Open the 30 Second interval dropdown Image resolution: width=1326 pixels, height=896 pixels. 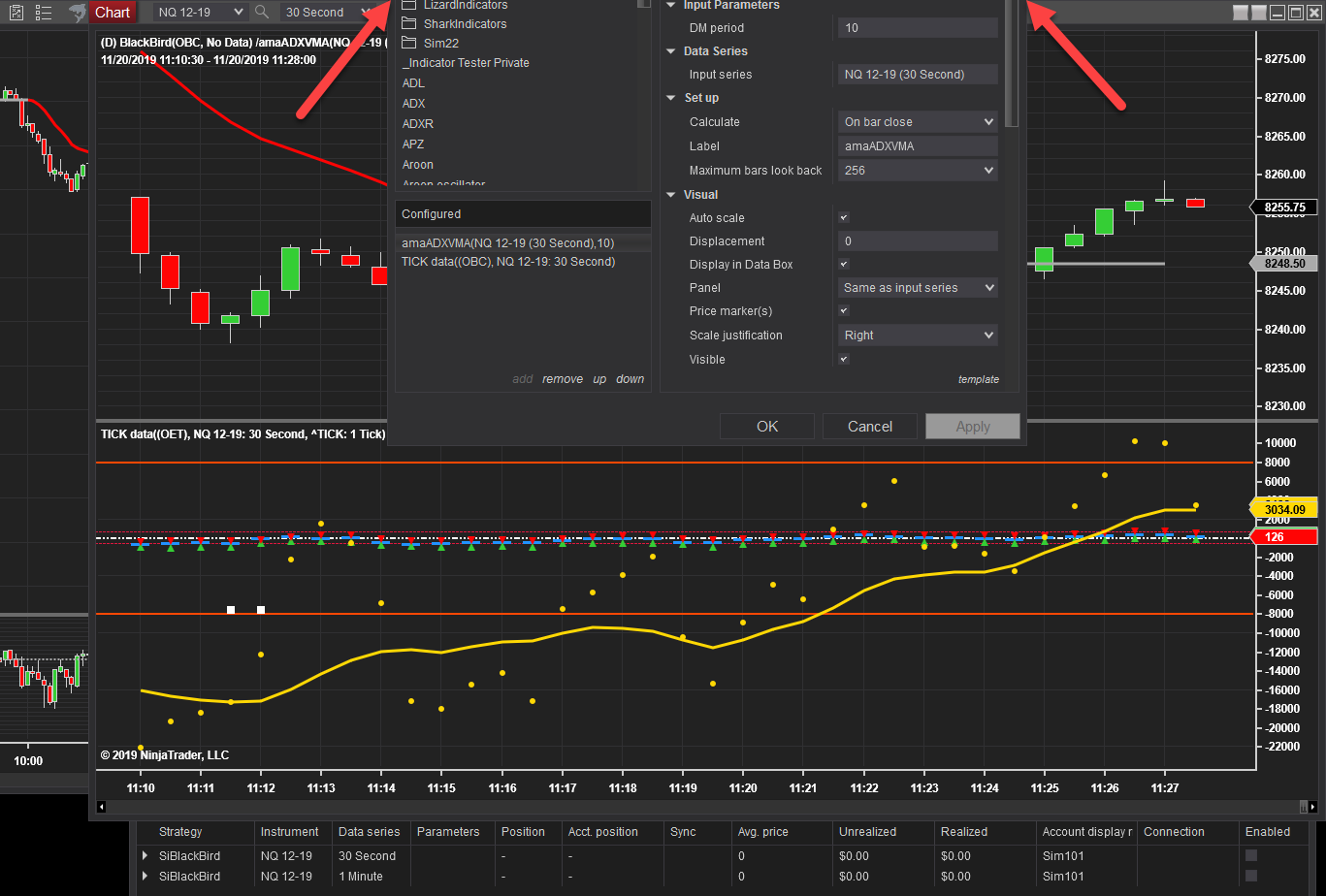pyautogui.click(x=328, y=12)
